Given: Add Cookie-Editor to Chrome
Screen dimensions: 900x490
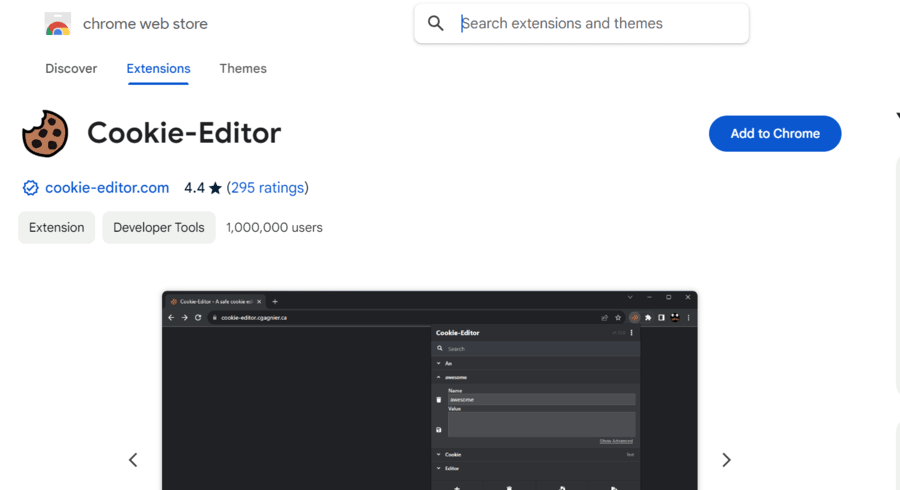Looking at the screenshot, I should pyautogui.click(x=775, y=134).
